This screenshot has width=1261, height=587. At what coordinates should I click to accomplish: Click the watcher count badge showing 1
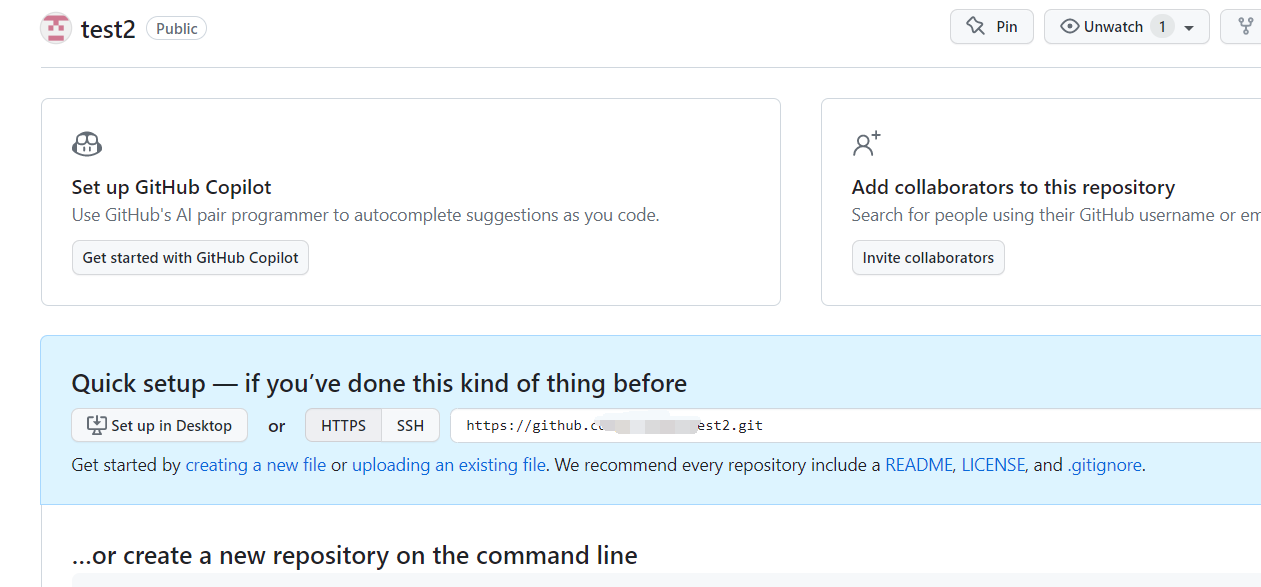coord(1162,27)
